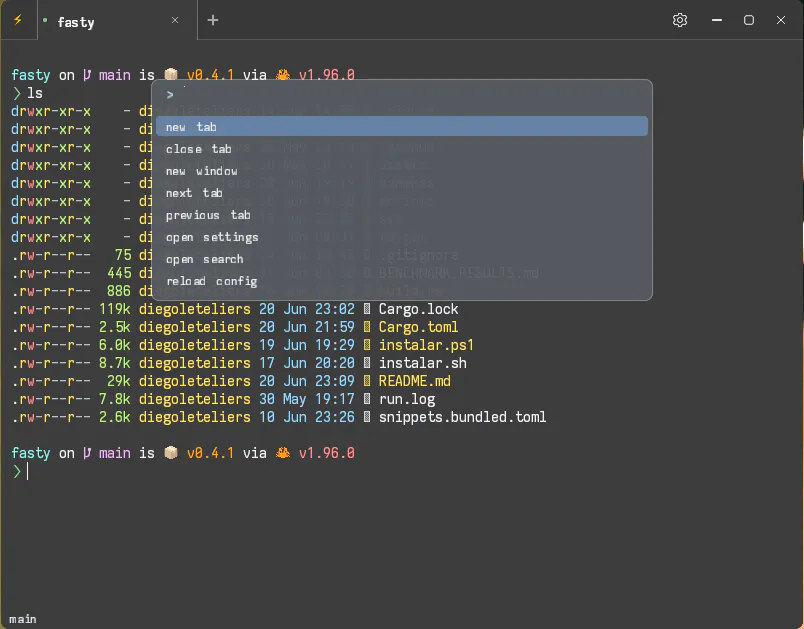Click the Cargo.toml file name
This screenshot has height=629, width=804.
pos(418,327)
